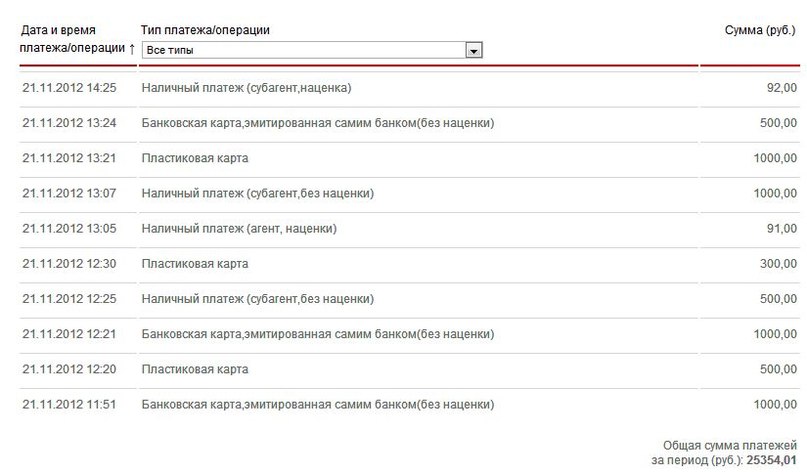Open the payment type dropdown arrow
Image resolution: width=807 pixels, height=474 pixels.
tap(473, 50)
